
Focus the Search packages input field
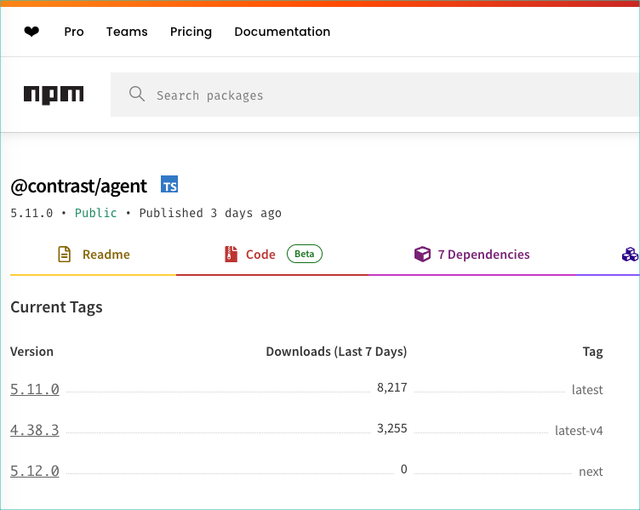(x=380, y=95)
